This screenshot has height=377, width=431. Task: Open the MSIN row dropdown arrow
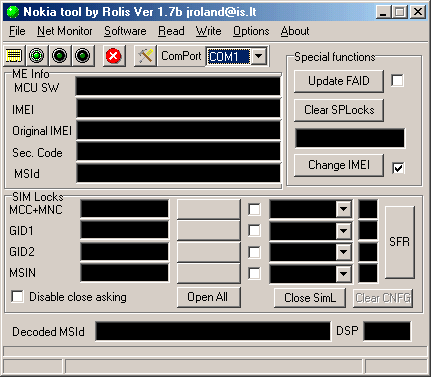343,274
